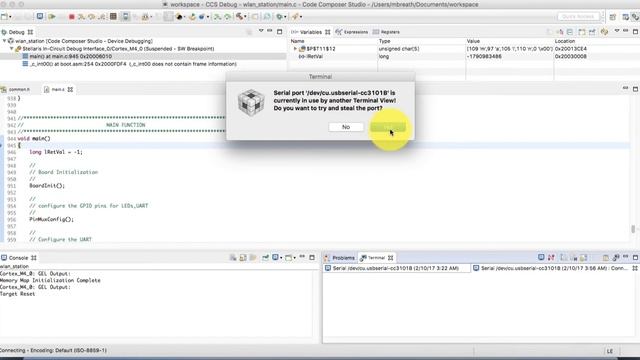This screenshot has width=640, height=360.
Task: Click the Resume debug toolbar icon
Action: (x=52, y=17)
